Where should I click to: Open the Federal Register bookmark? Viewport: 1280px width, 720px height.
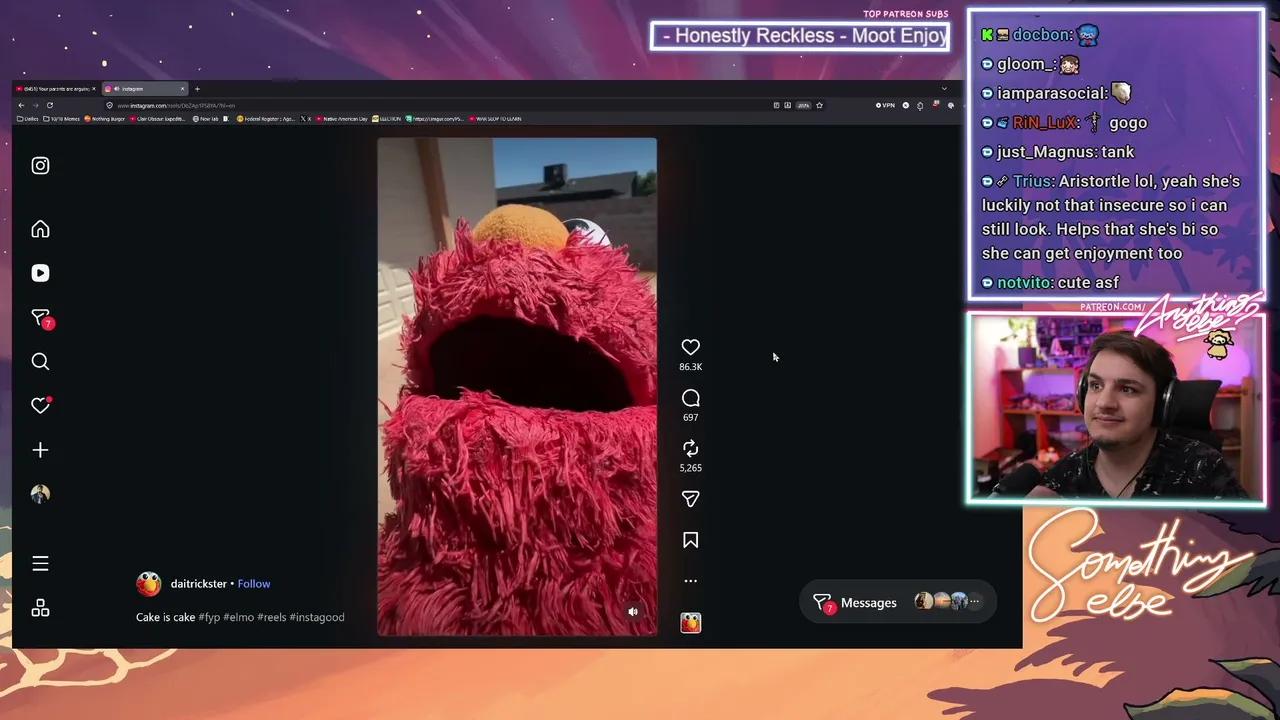(x=265, y=119)
